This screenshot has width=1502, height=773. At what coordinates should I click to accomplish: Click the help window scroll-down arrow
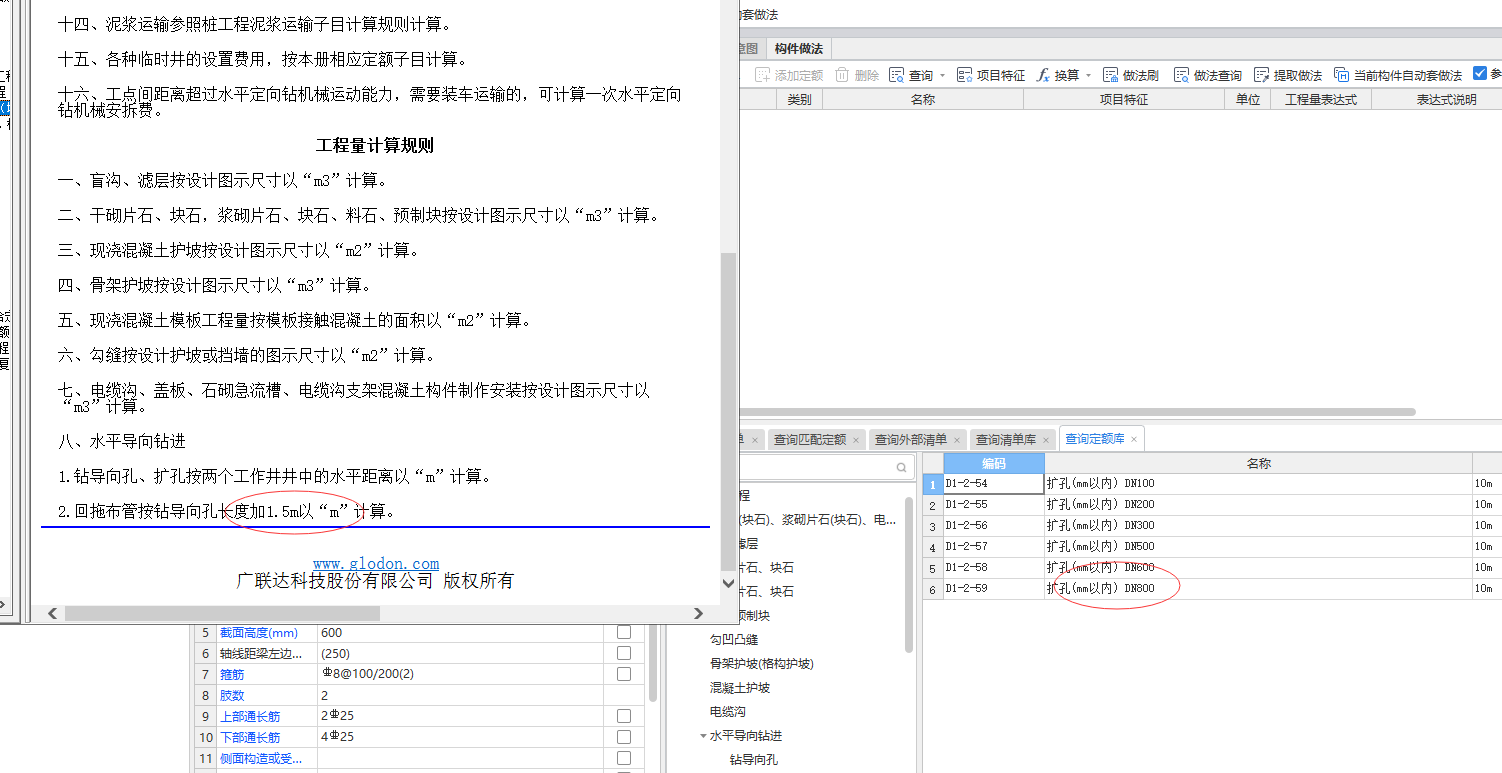coord(728,582)
